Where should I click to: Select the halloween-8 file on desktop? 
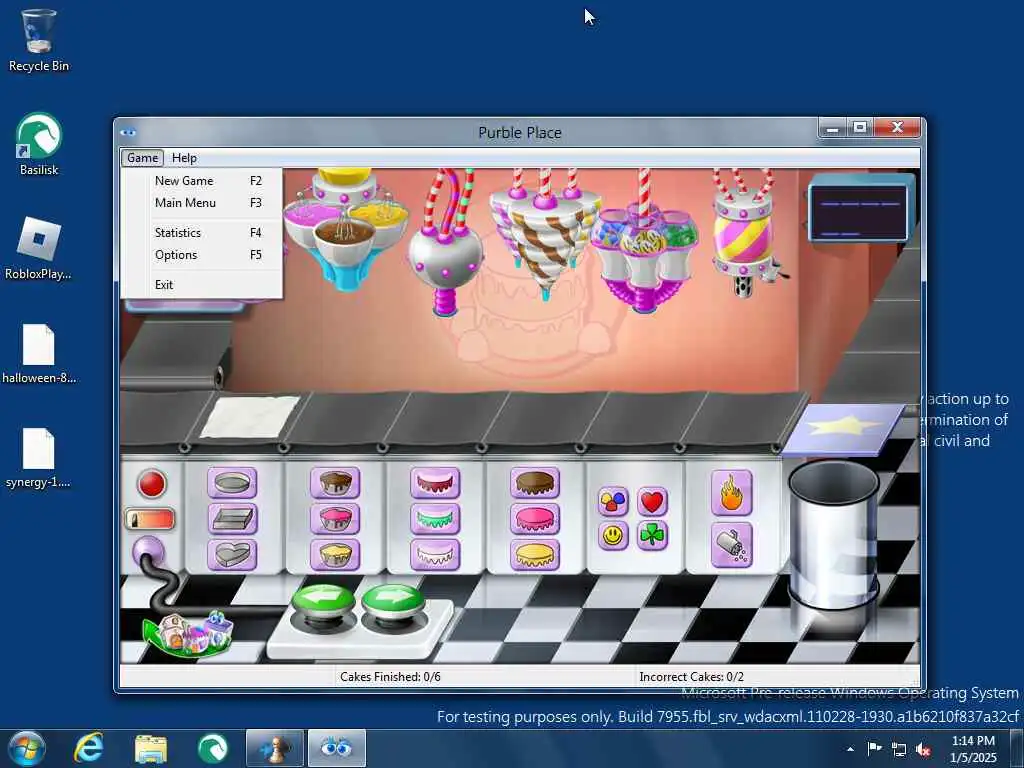39,353
